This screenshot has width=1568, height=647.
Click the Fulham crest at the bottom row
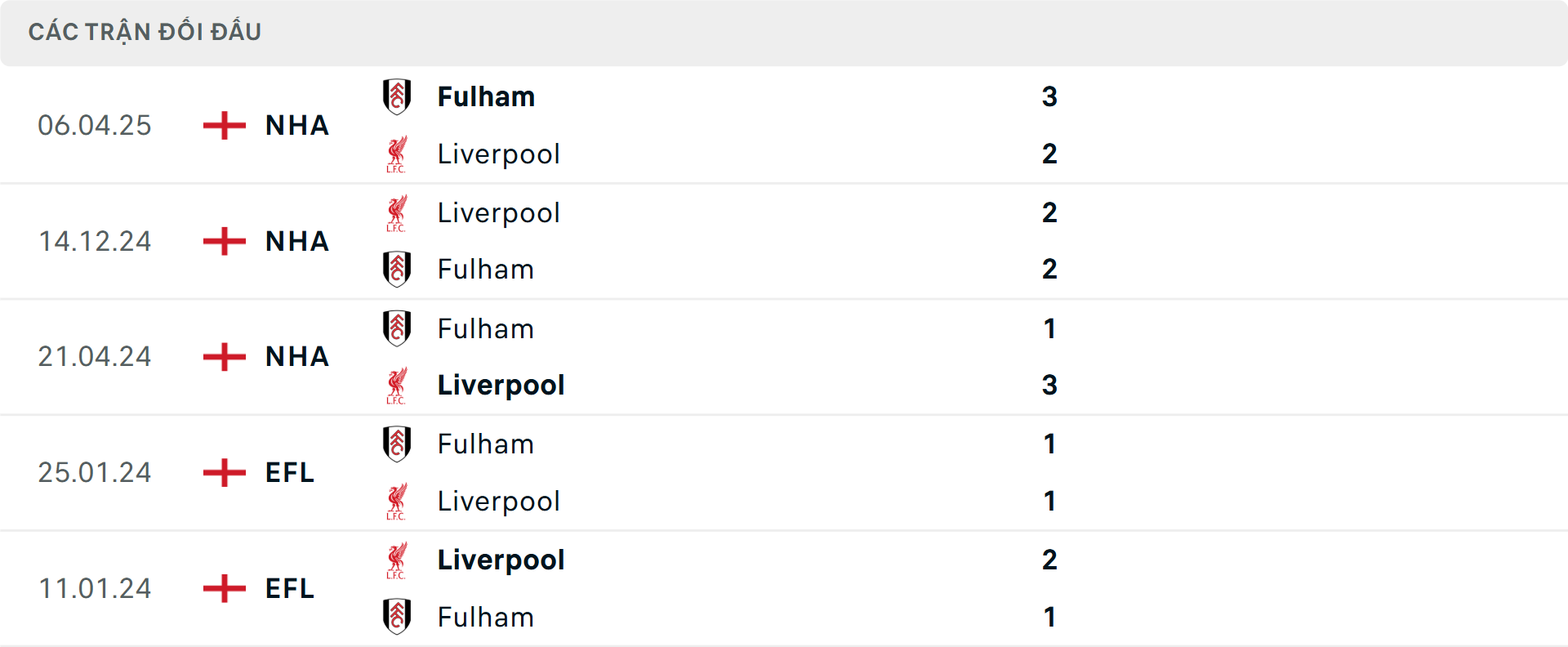tap(398, 617)
